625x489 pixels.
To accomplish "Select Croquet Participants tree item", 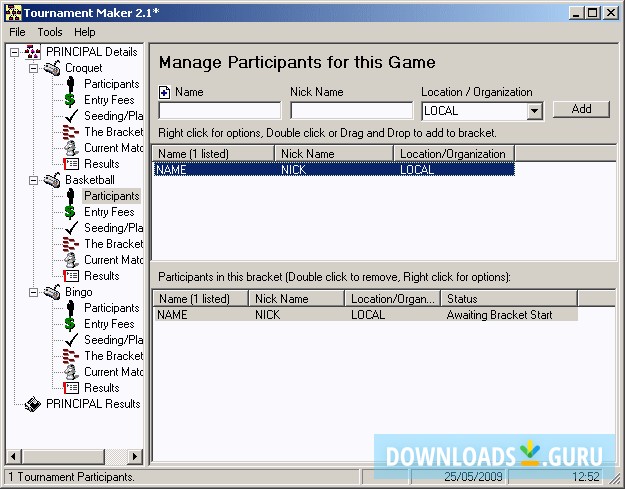I will click(x=112, y=84).
